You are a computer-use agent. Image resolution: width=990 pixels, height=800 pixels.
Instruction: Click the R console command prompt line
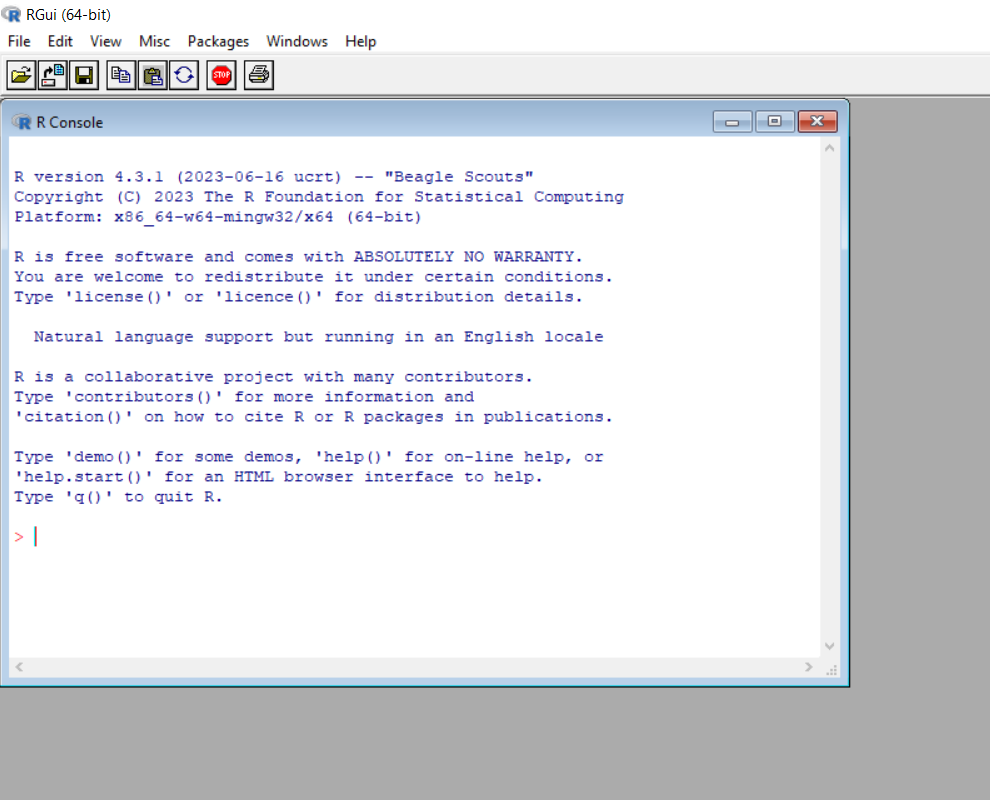[x=414, y=537]
